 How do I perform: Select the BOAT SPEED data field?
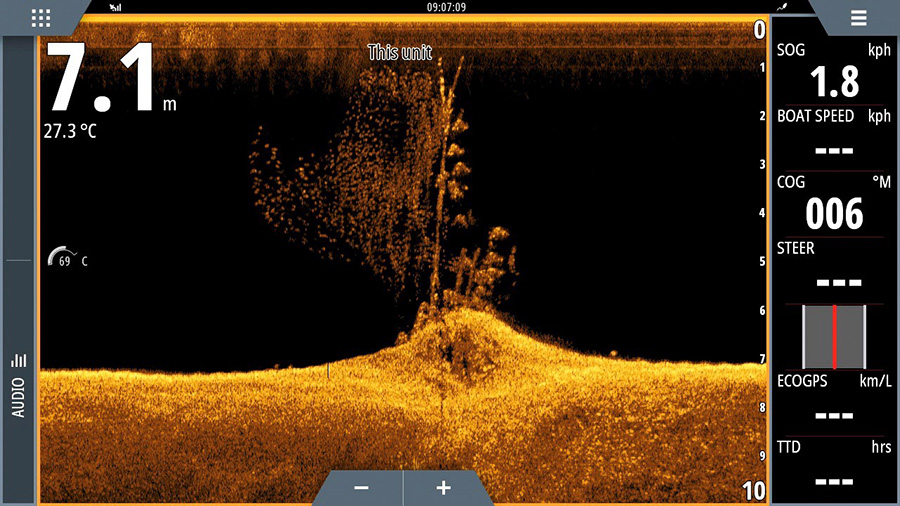(834, 135)
